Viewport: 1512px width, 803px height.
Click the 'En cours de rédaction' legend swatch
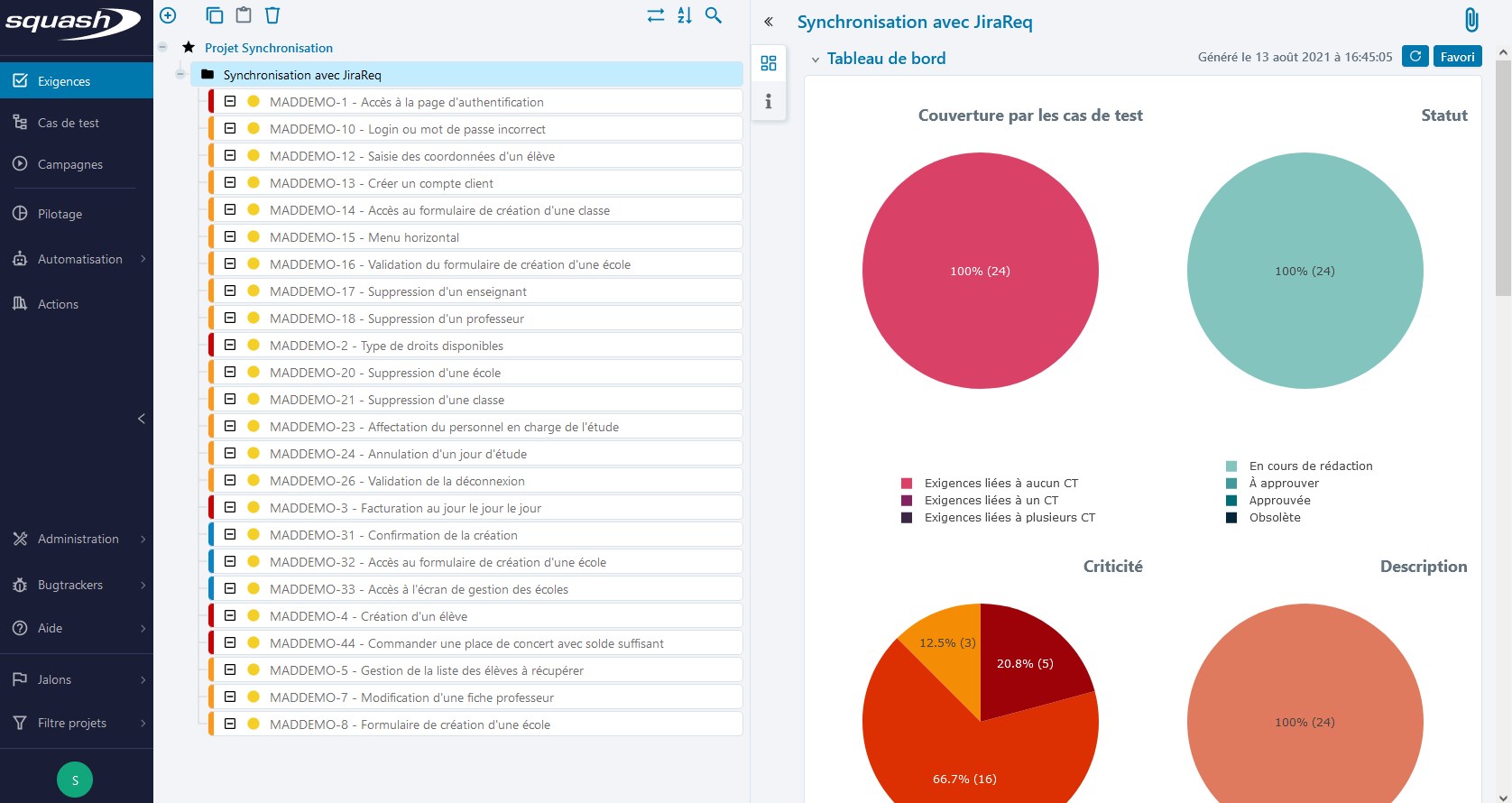click(1231, 466)
